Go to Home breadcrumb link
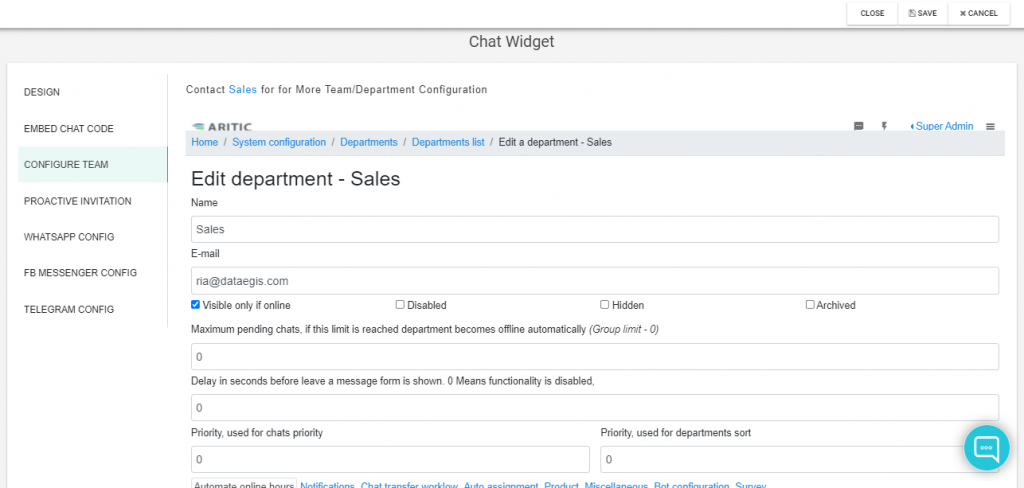 (x=204, y=142)
